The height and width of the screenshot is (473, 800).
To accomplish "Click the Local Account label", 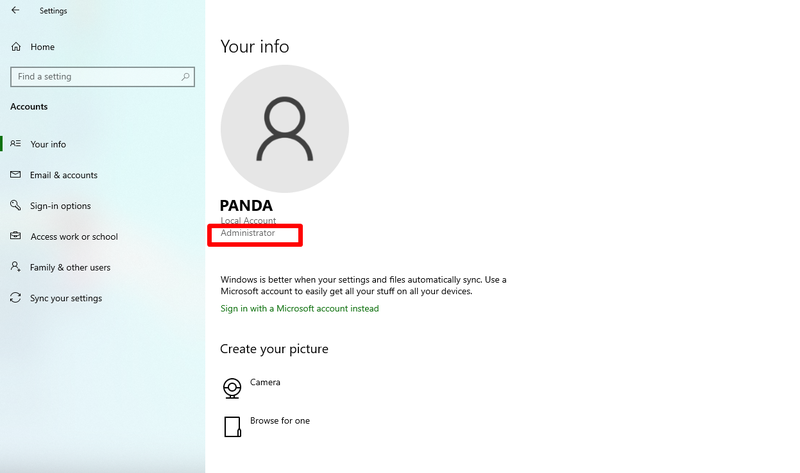I will [248, 221].
